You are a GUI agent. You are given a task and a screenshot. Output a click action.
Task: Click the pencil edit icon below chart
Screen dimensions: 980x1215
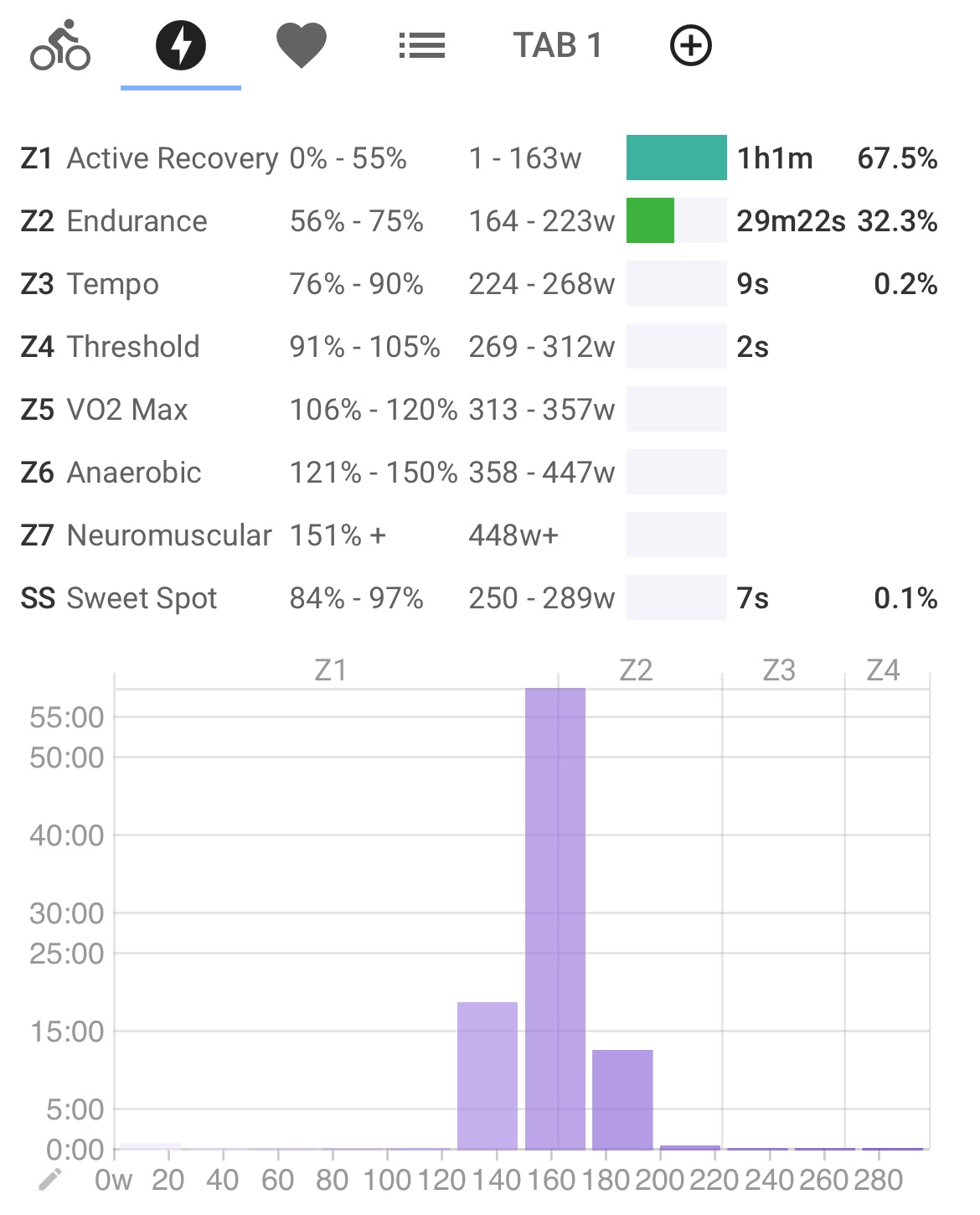pos(50,1180)
